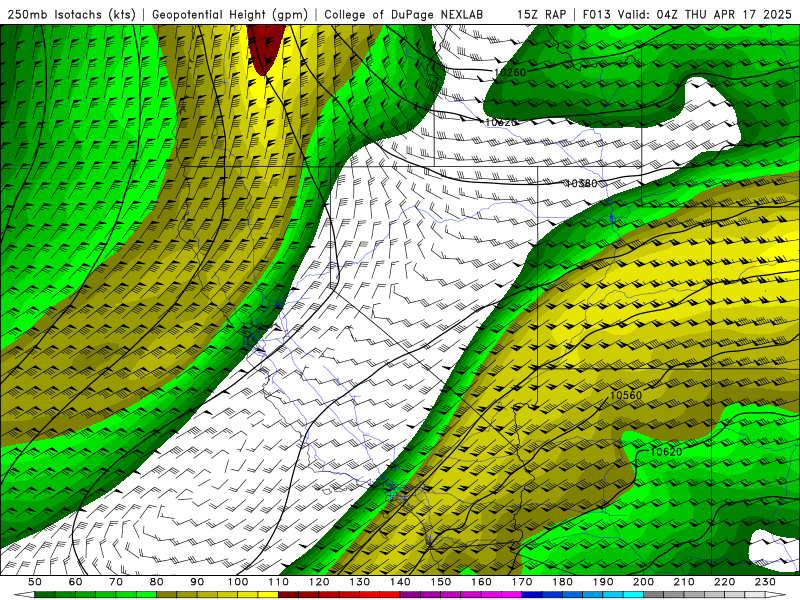Click the 80 value on the color scale
Viewport: 800px width, 600px height.
(x=157, y=582)
